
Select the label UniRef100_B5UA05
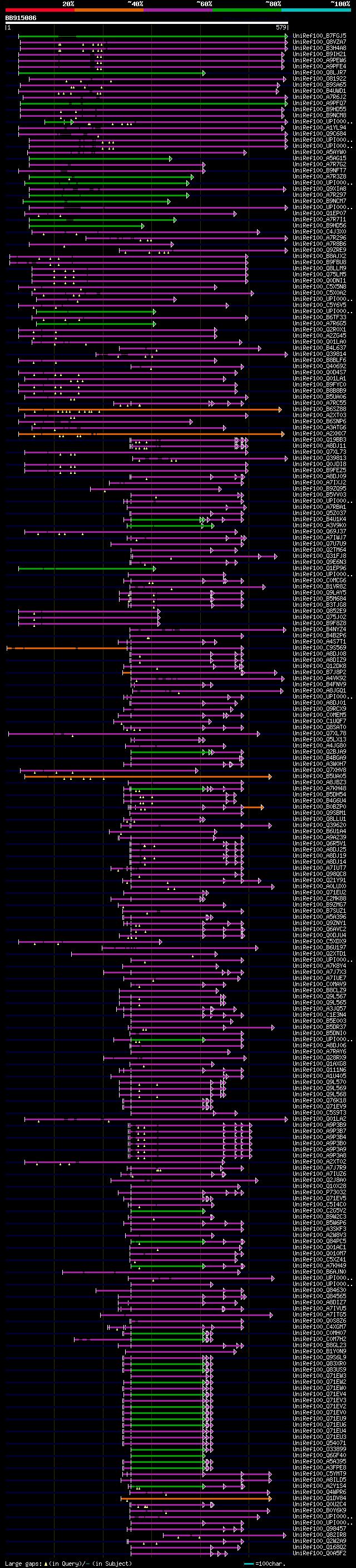point(319,776)
